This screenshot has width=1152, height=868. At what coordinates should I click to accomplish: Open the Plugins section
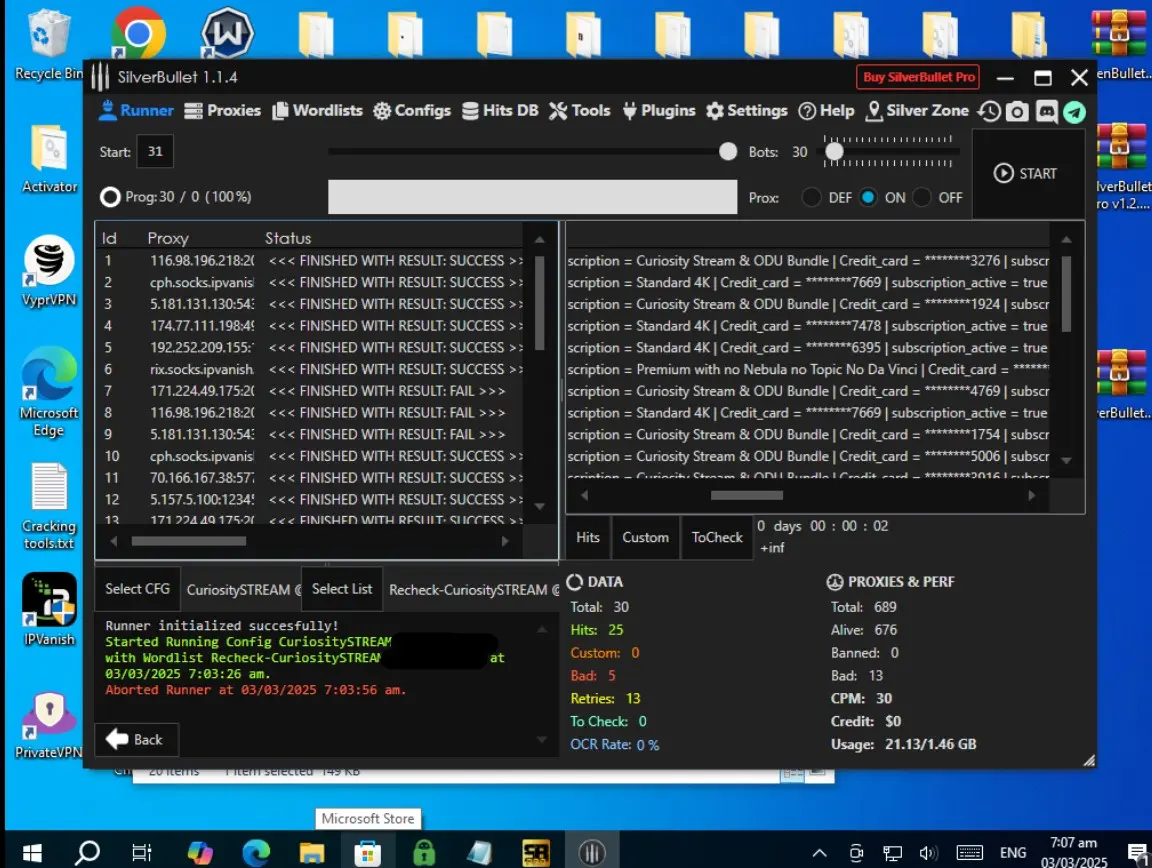[658, 110]
